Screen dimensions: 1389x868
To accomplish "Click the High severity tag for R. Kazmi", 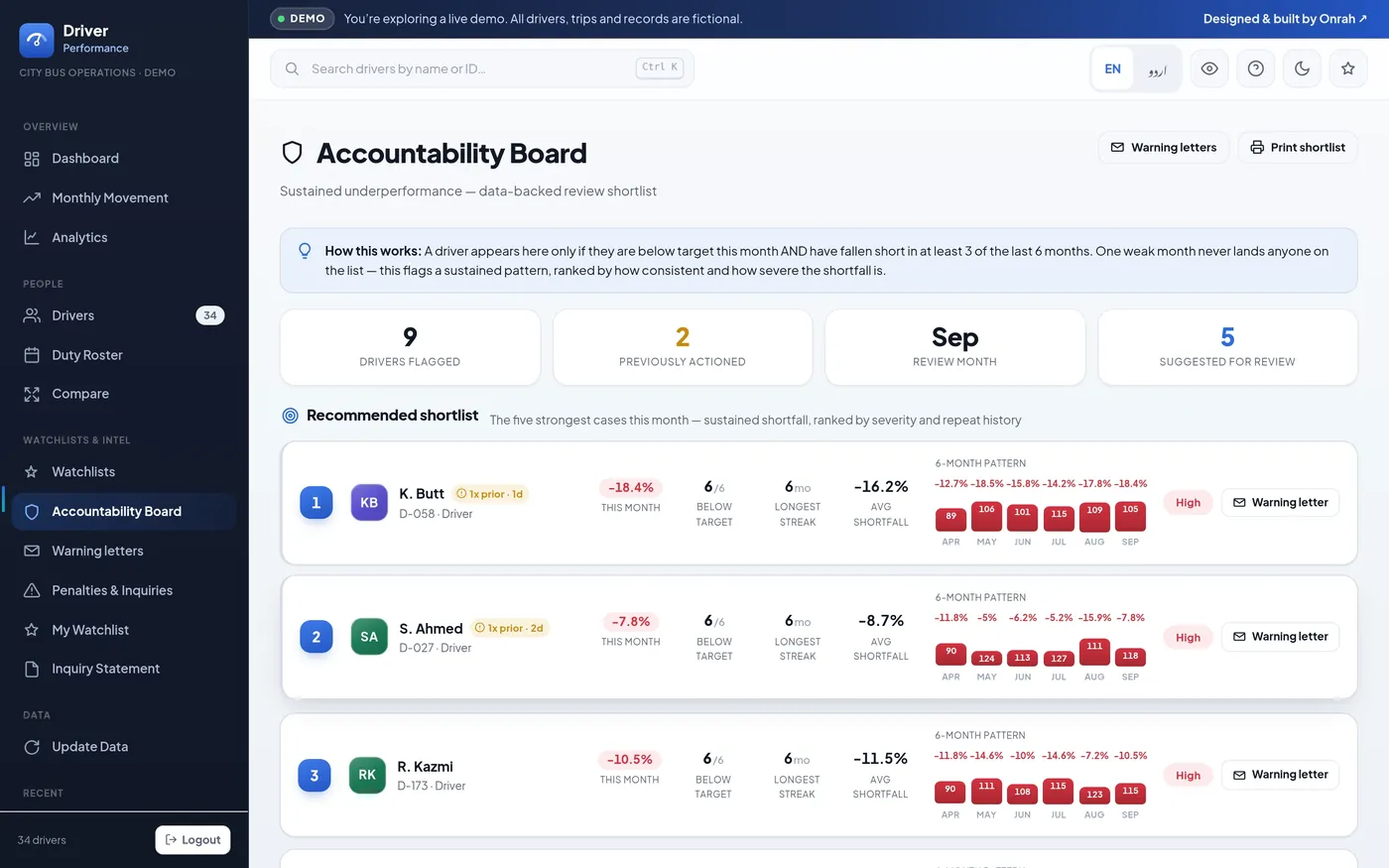I will [1188, 775].
